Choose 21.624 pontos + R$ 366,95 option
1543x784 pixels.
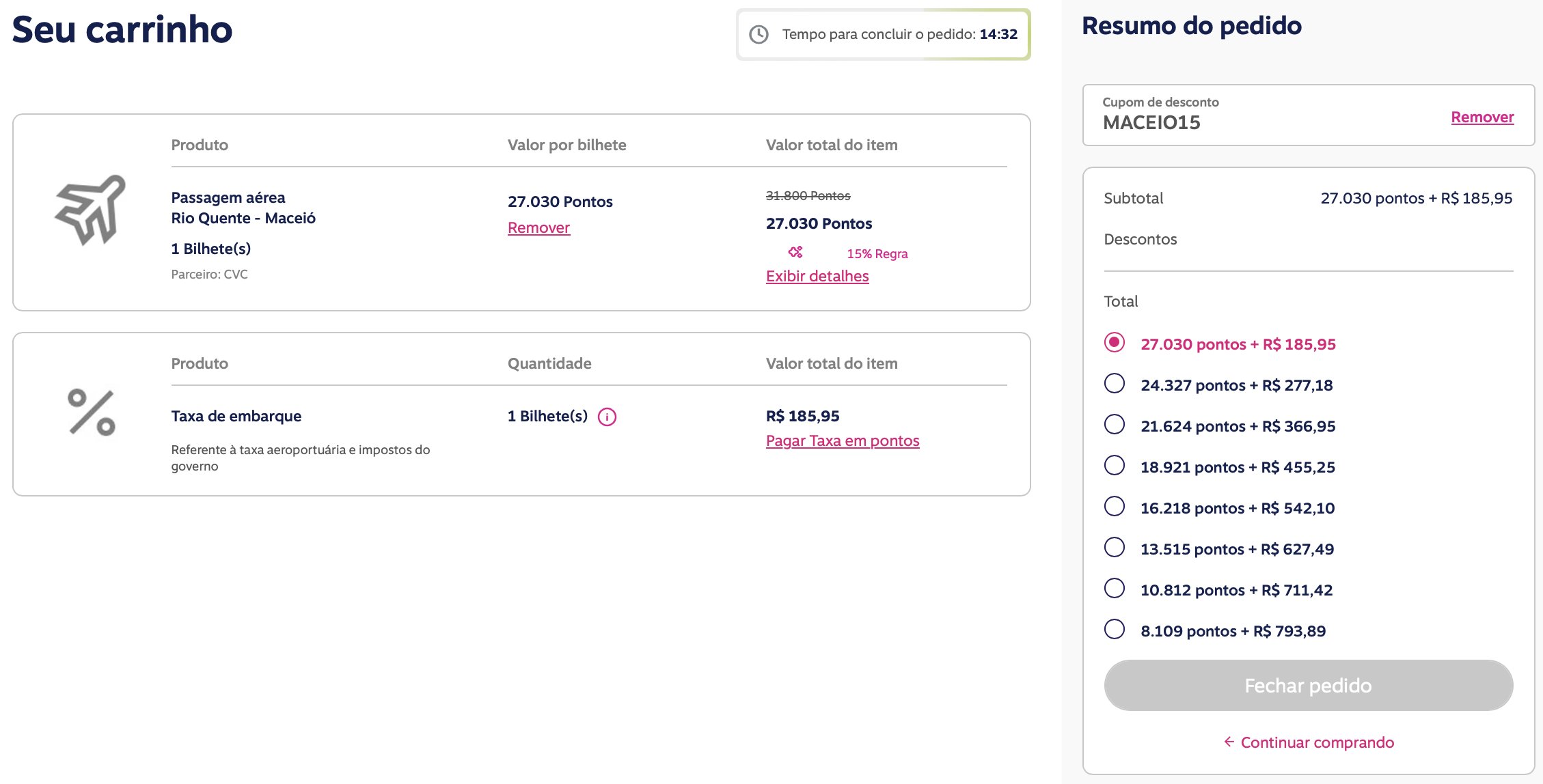tap(1115, 424)
